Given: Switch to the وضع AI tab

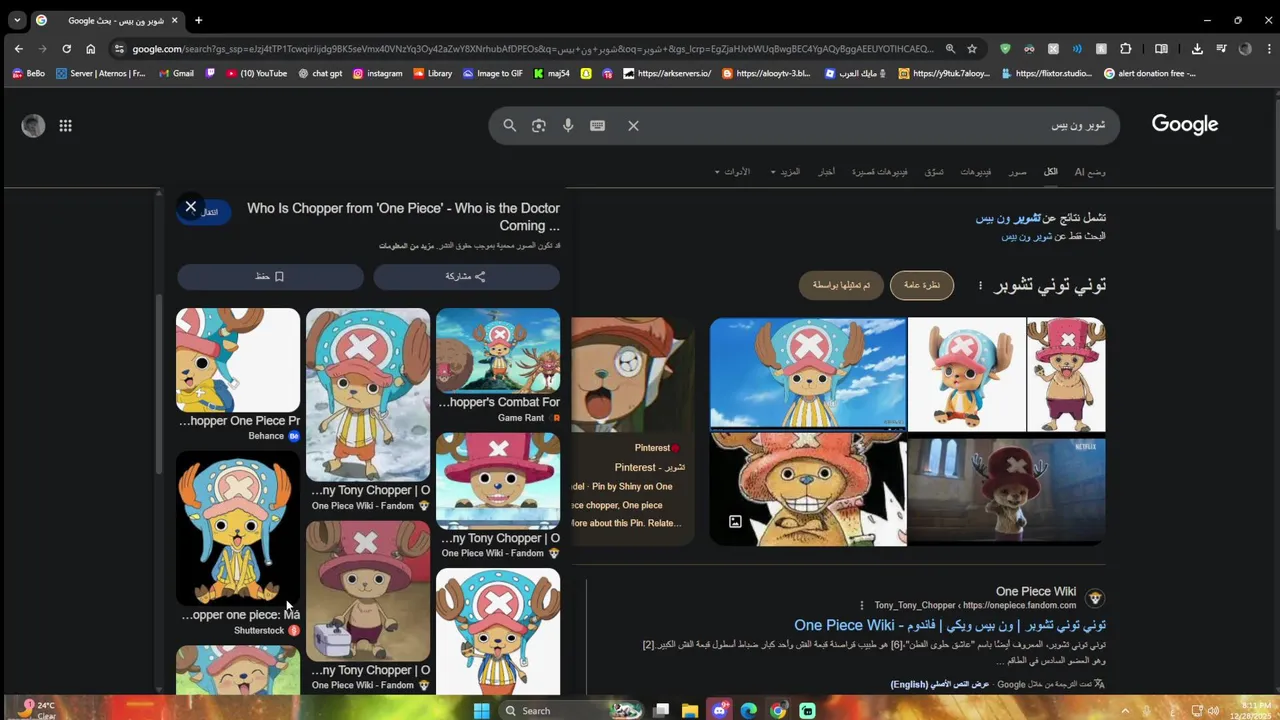Looking at the screenshot, I should pos(1090,172).
